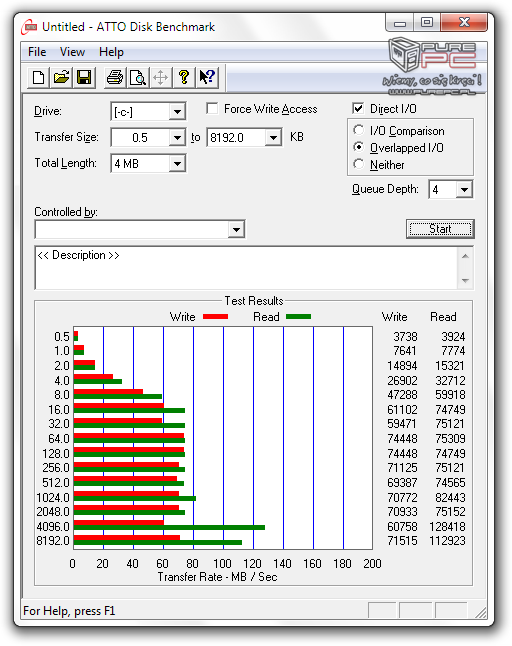The height and width of the screenshot is (646, 512).
Task: Click the write value 71515
Action: point(402,541)
